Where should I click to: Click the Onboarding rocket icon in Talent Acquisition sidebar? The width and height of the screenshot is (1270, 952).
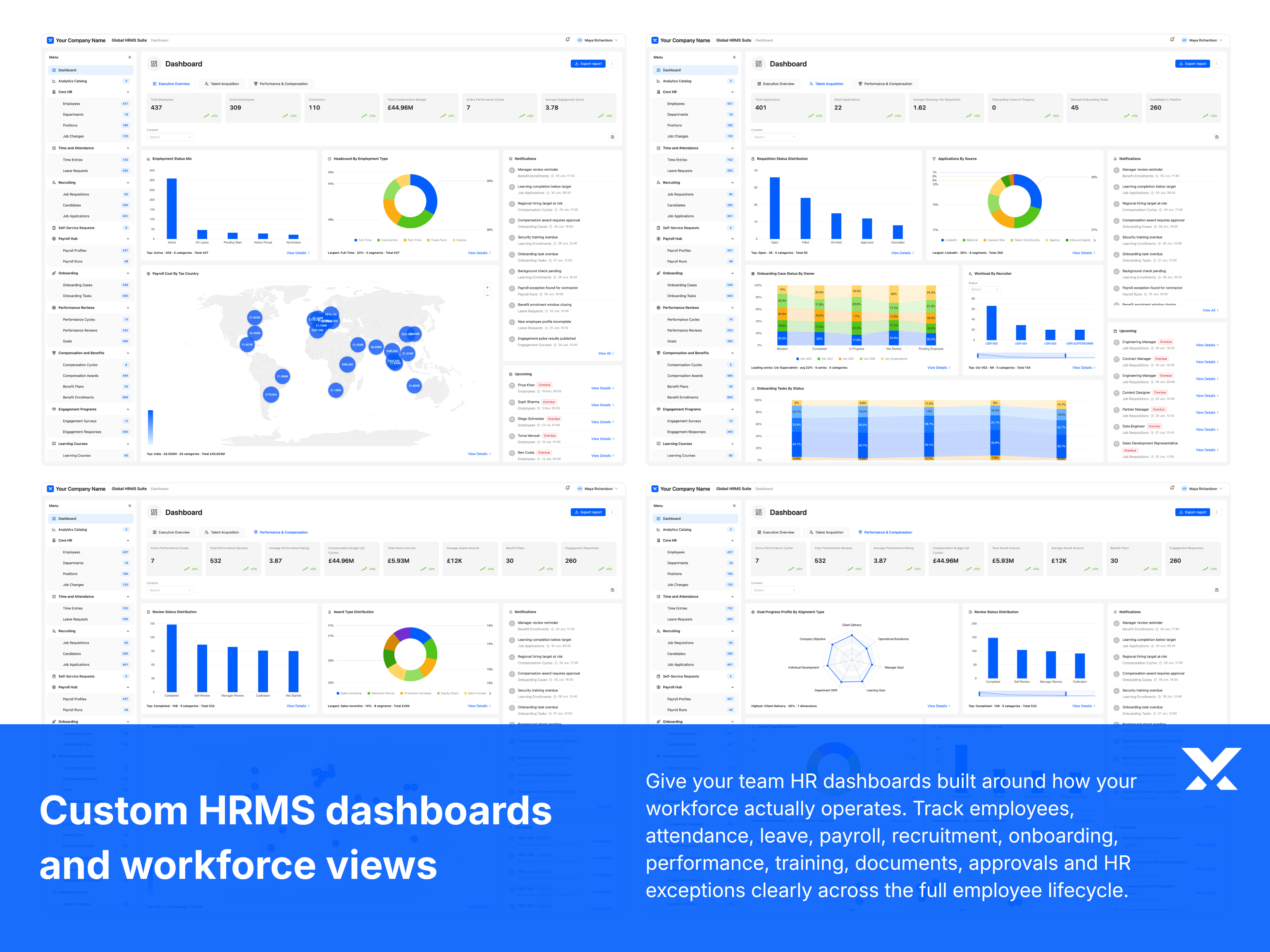click(659, 273)
